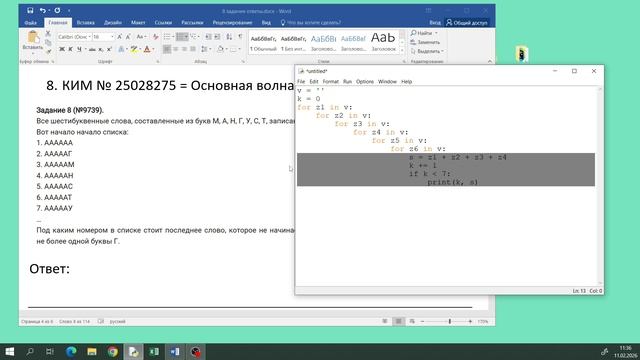Clear all formatting with the eraser icon
Screen dimensions: 640x360
156,37
